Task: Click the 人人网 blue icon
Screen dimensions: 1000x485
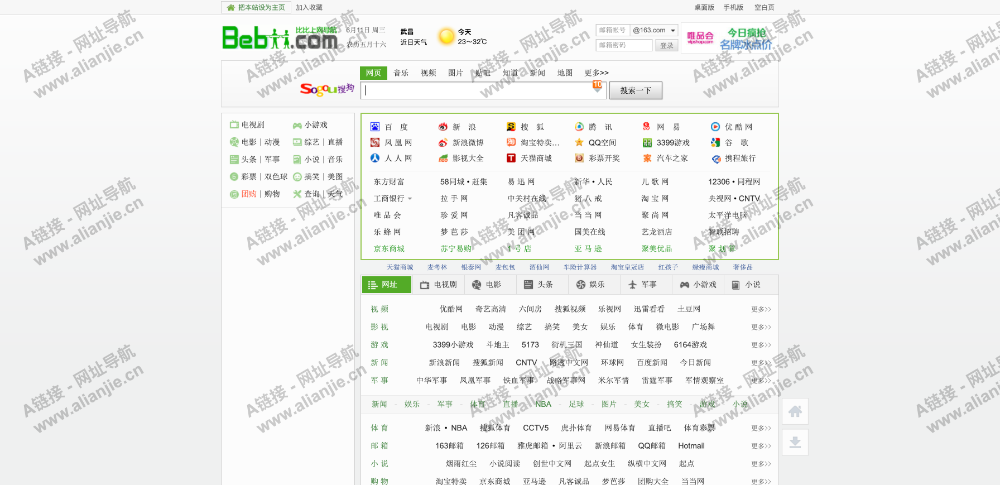Action: [375, 158]
